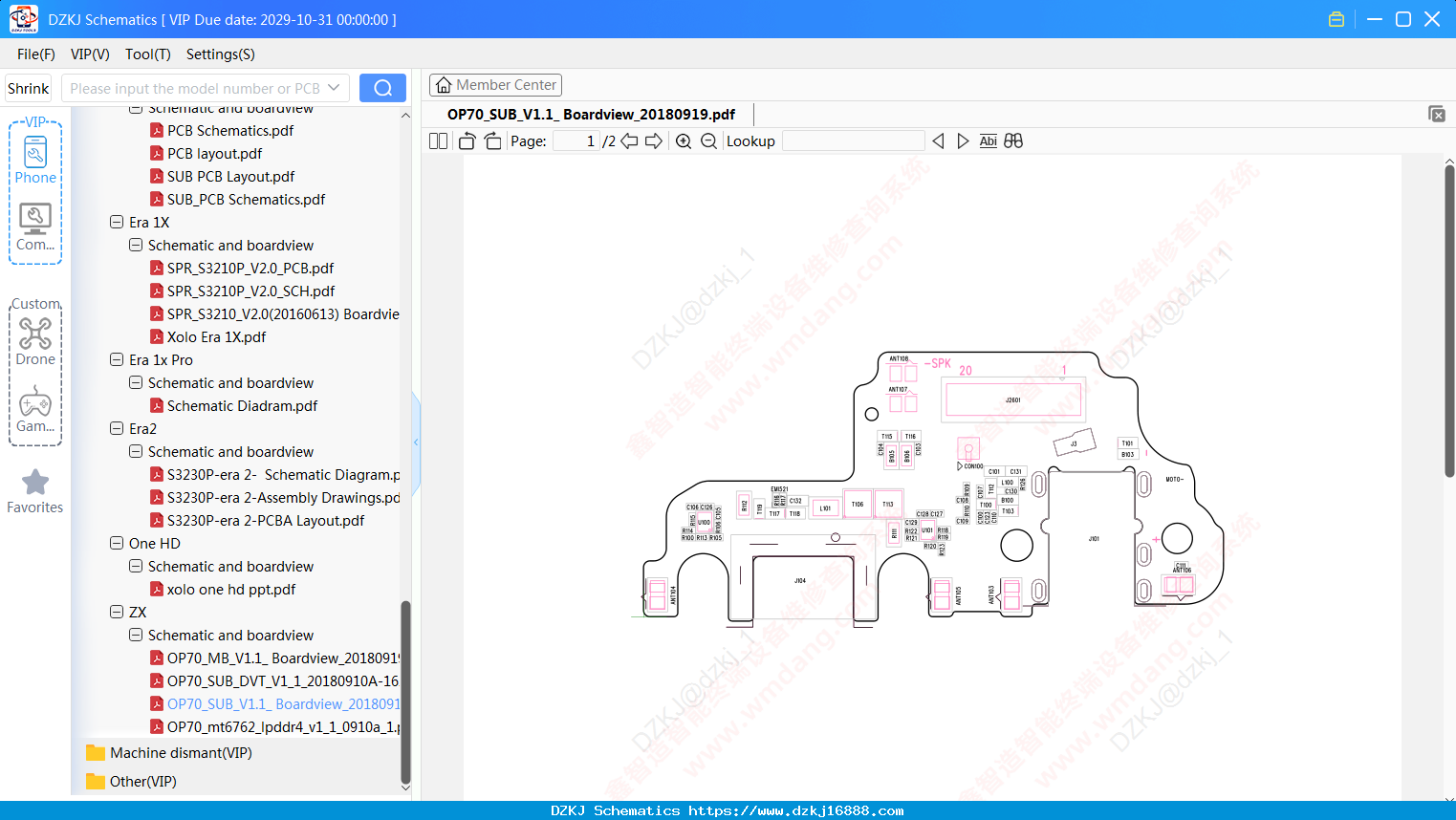
Task: Click the detach window icon near tab bar
Action: pyautogui.click(x=1437, y=114)
